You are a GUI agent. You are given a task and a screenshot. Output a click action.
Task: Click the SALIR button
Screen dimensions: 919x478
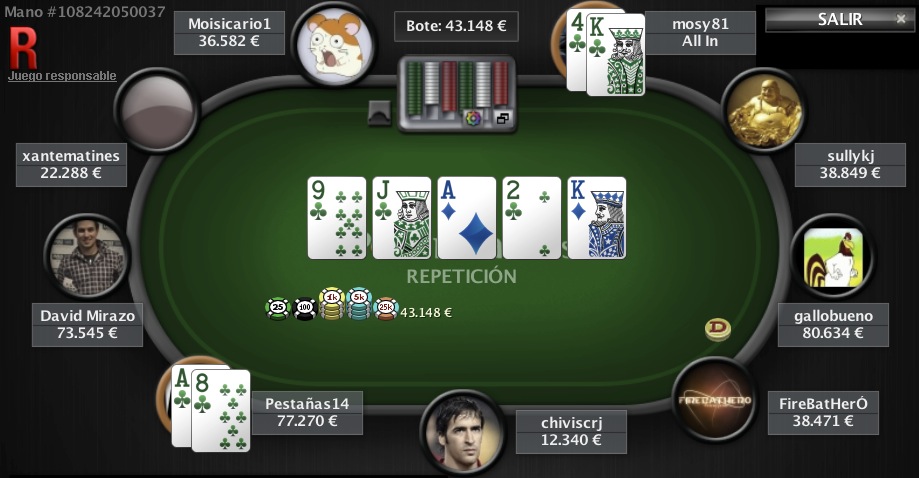[839, 19]
